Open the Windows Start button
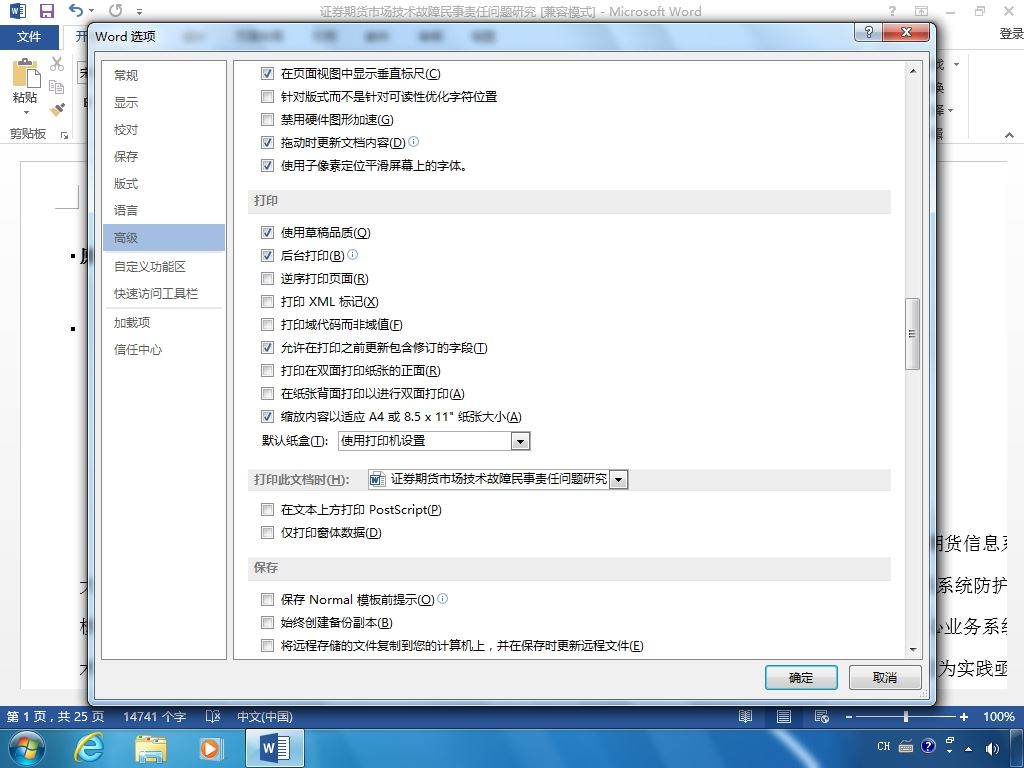The height and width of the screenshot is (768, 1024). click(x=27, y=748)
